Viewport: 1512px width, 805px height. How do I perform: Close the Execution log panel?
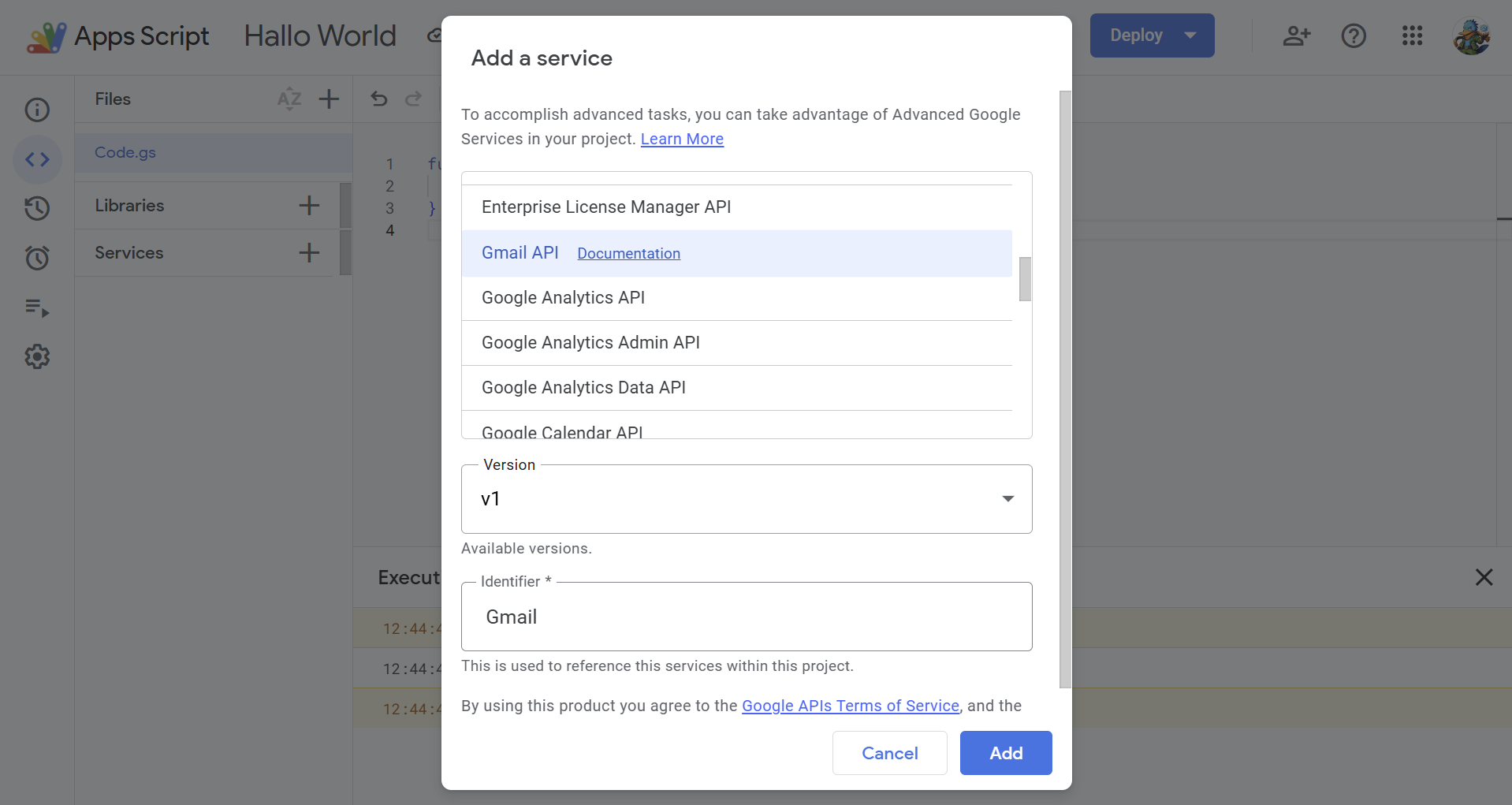1484,577
